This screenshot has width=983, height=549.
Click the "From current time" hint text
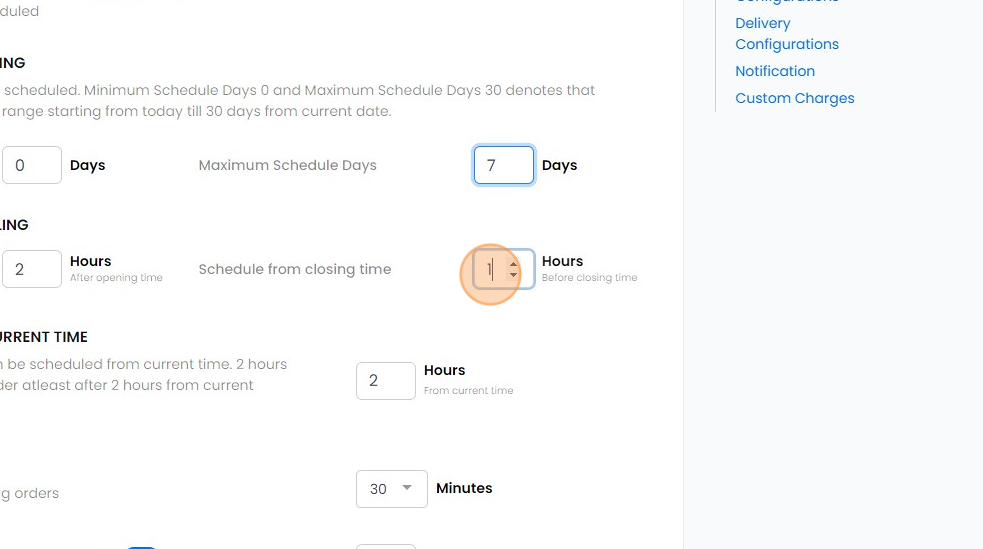[x=468, y=391]
